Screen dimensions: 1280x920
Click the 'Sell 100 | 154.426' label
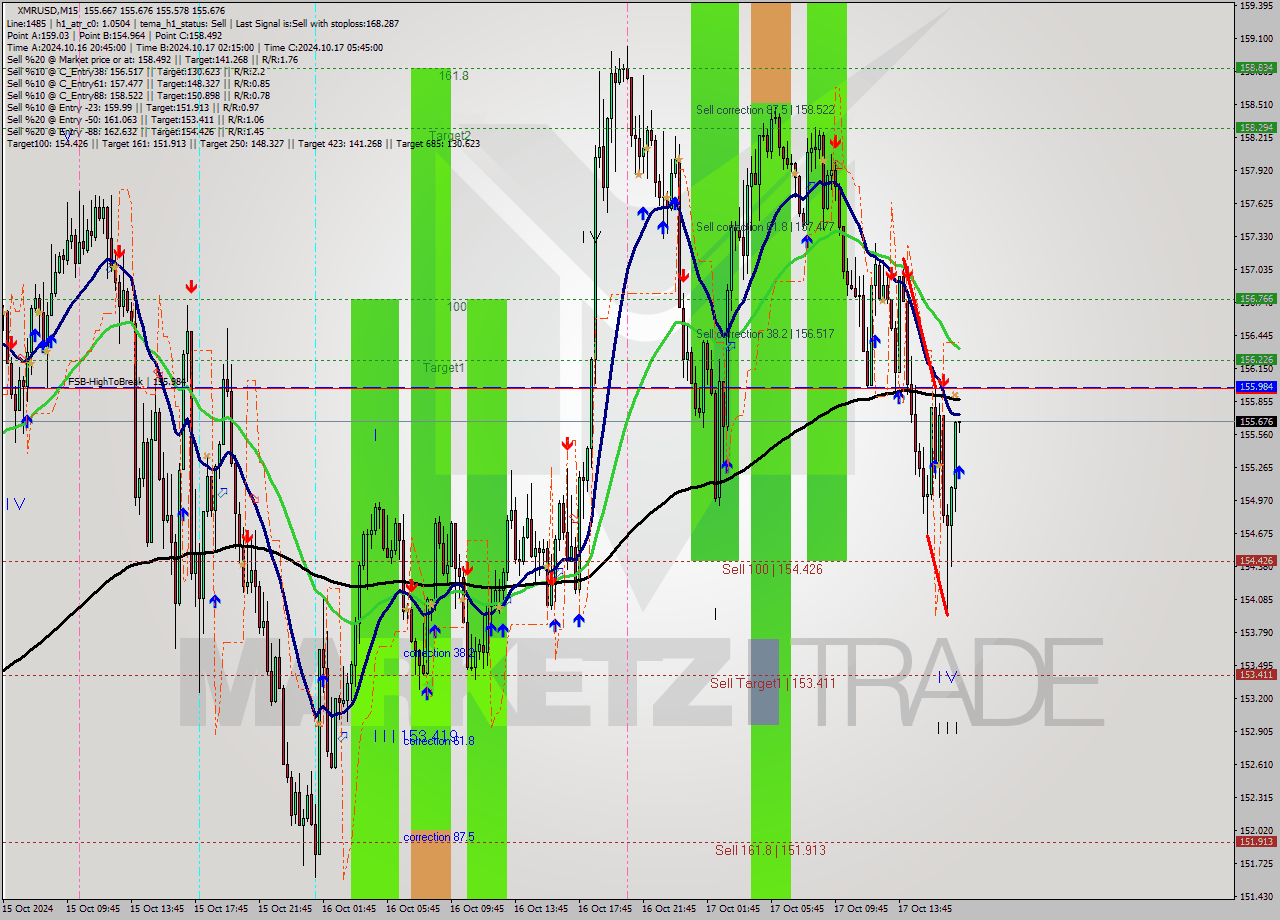[x=772, y=569]
